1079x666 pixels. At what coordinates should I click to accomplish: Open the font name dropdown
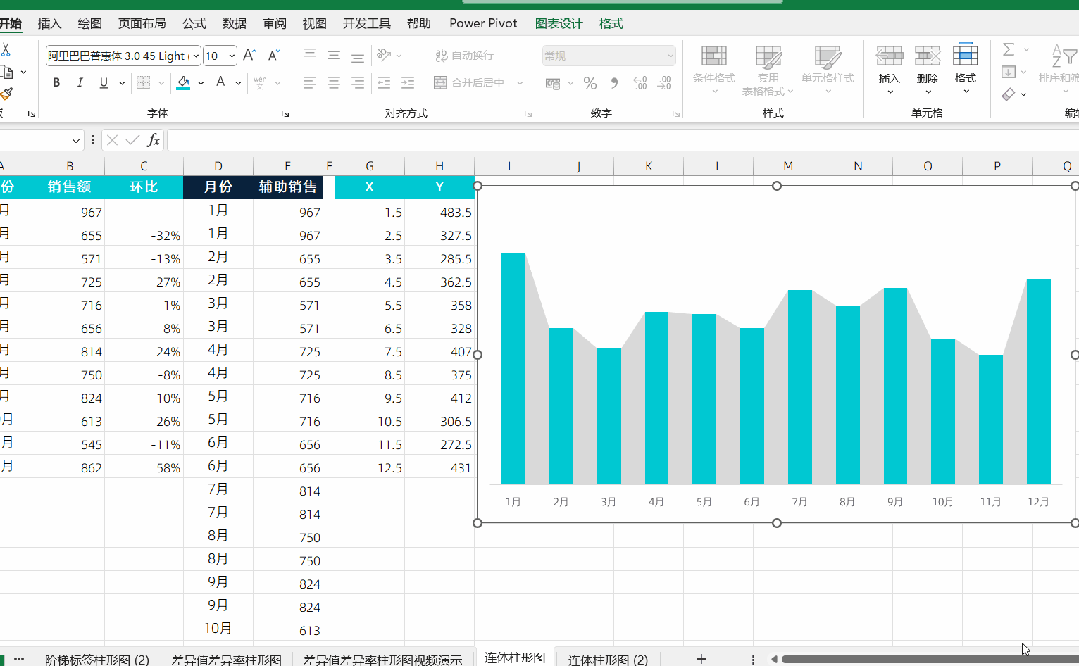[196, 56]
